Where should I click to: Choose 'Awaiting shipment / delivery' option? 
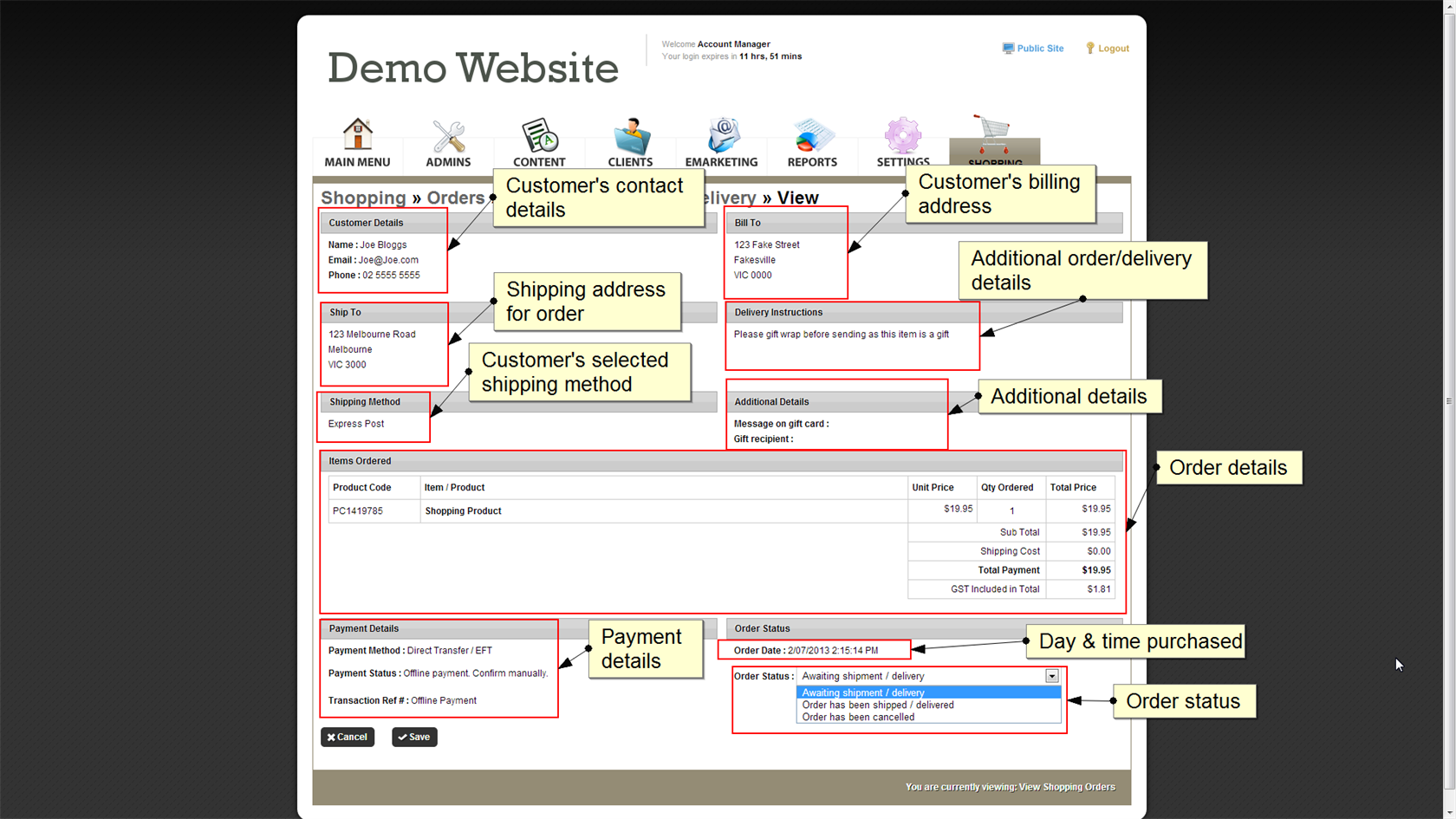[x=863, y=692]
